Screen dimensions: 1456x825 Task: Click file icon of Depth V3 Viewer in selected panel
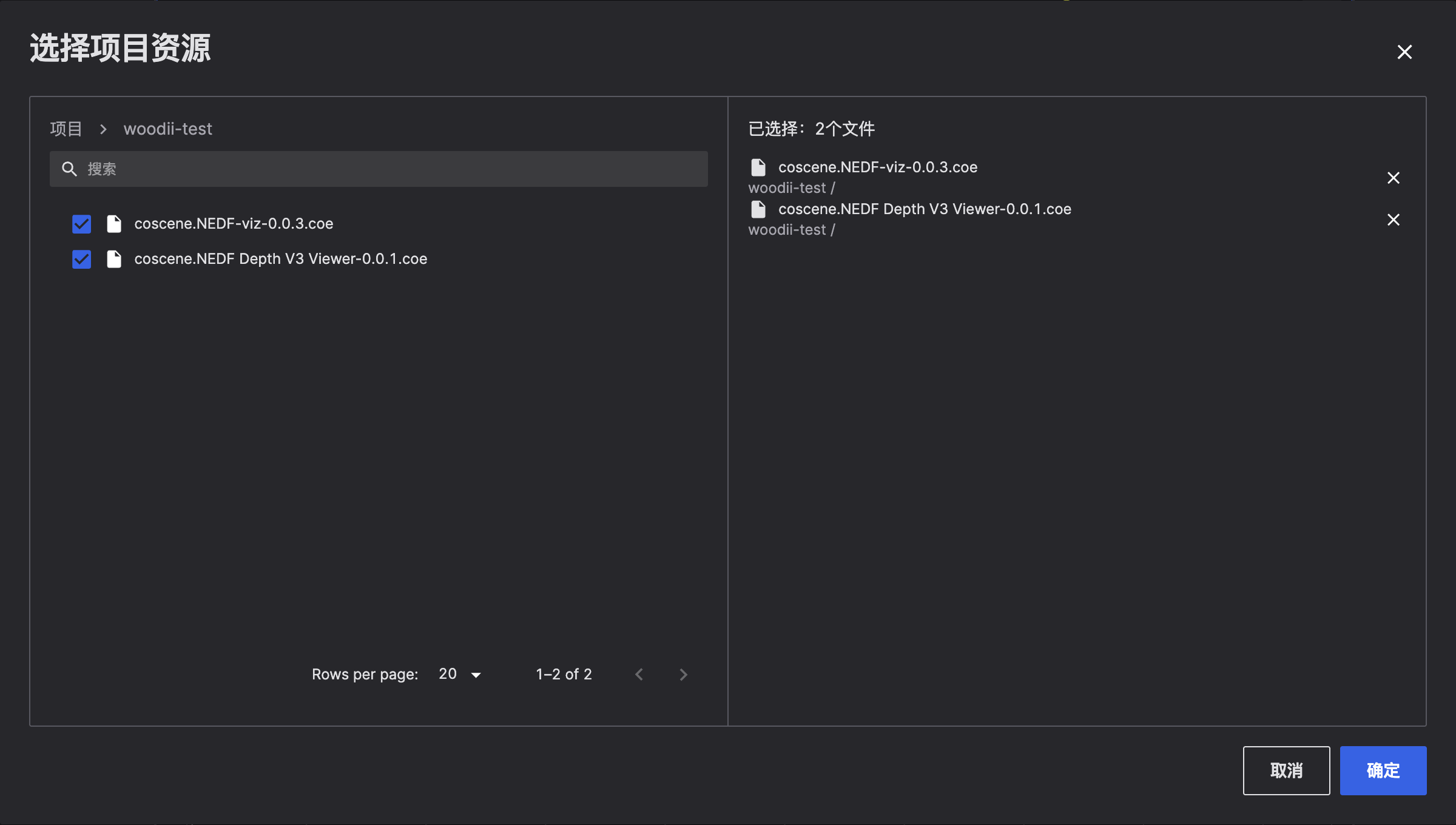click(x=758, y=209)
